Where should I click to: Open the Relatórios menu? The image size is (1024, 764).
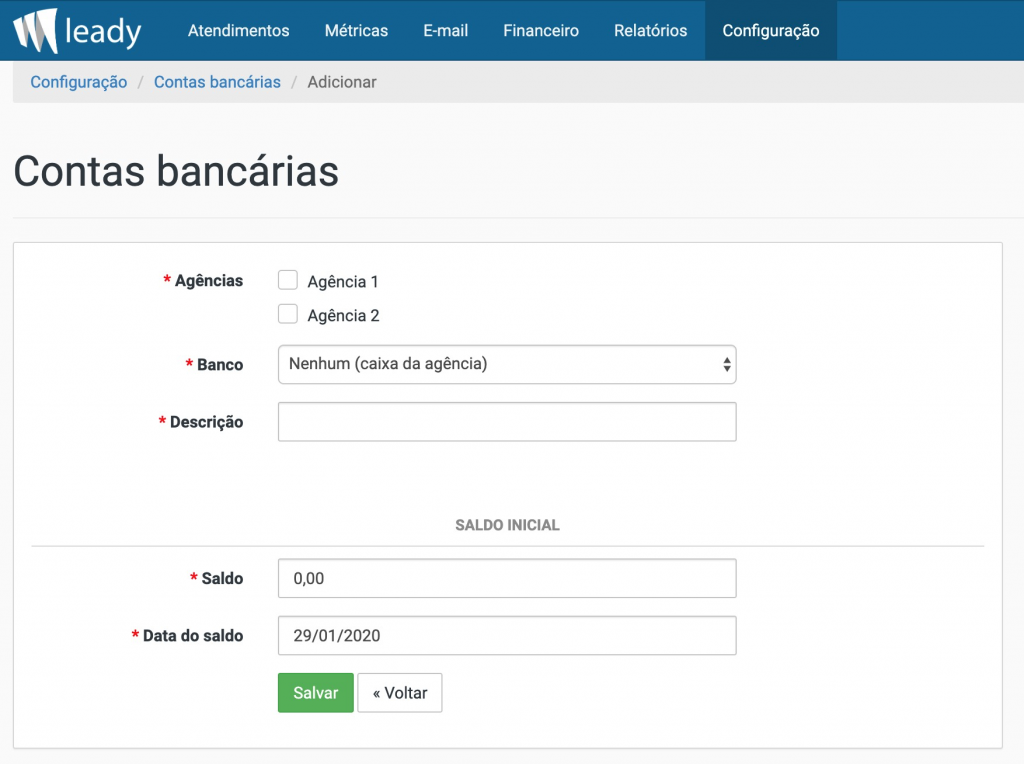pos(650,31)
